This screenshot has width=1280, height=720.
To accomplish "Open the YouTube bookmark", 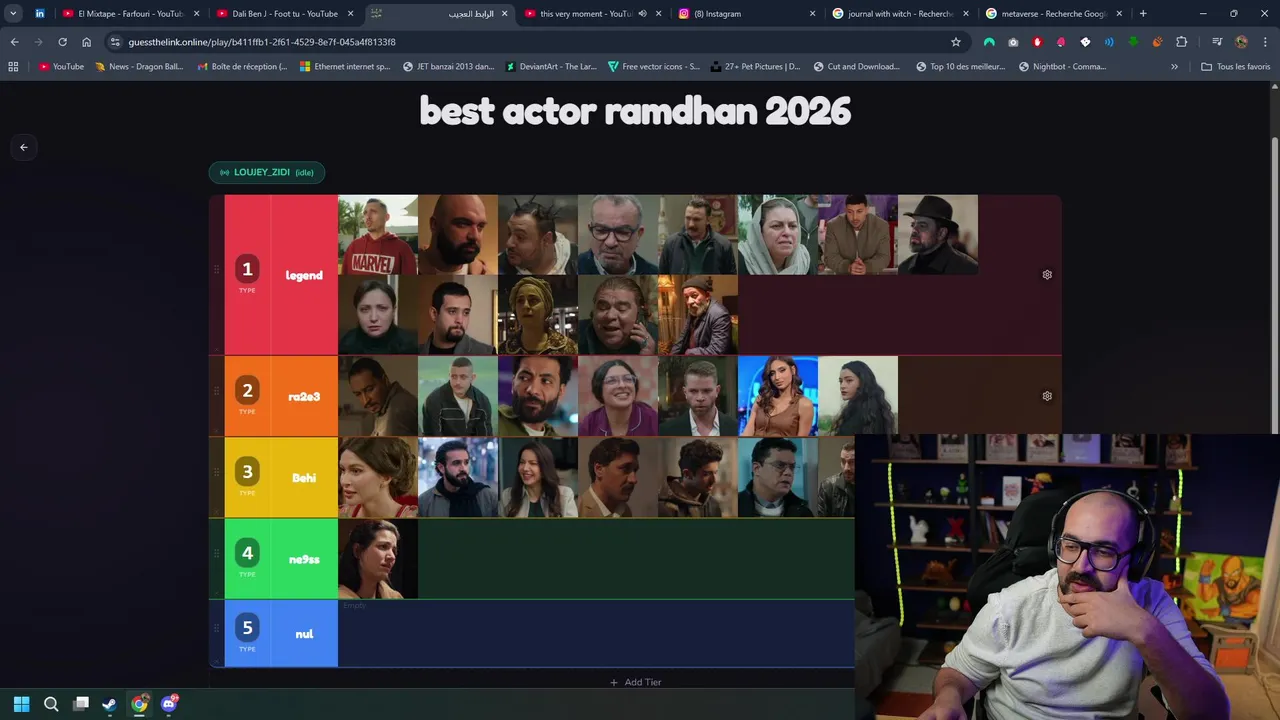I will click(x=61, y=67).
